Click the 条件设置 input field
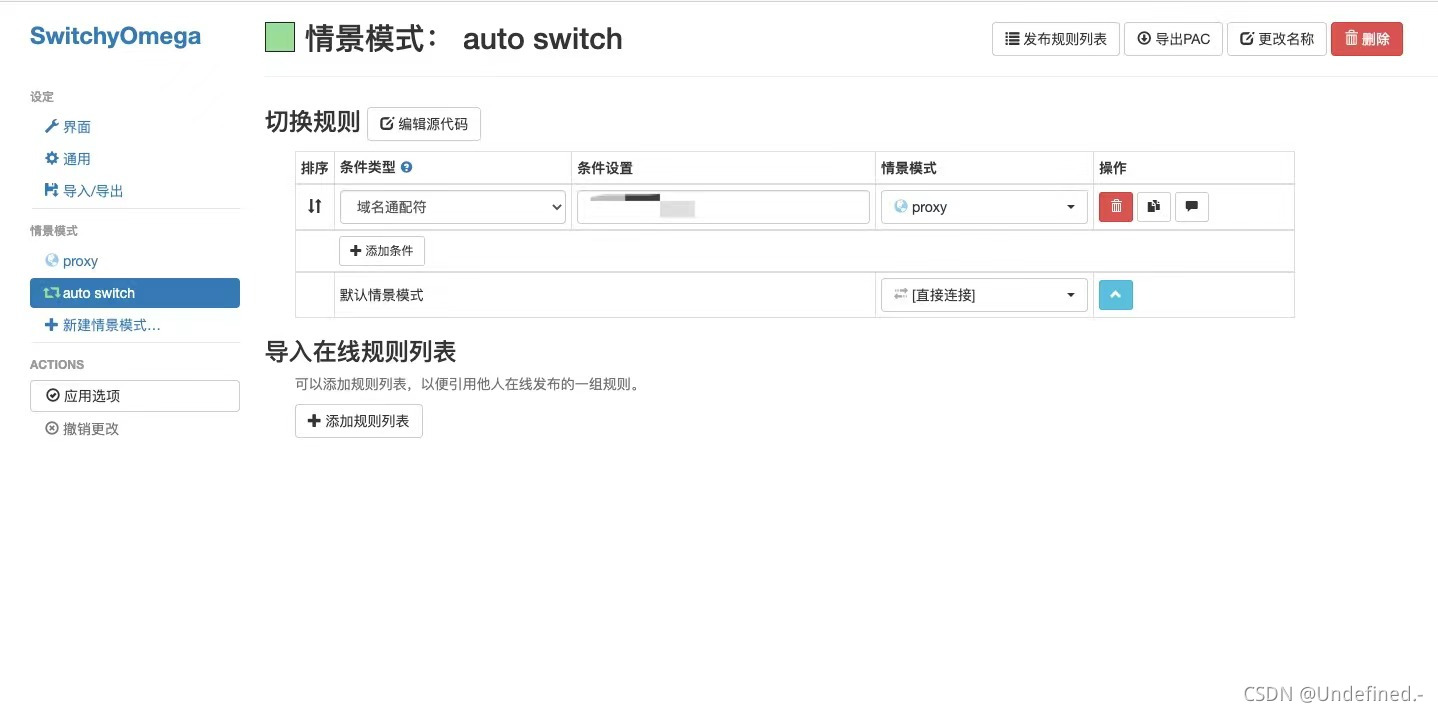 (723, 207)
